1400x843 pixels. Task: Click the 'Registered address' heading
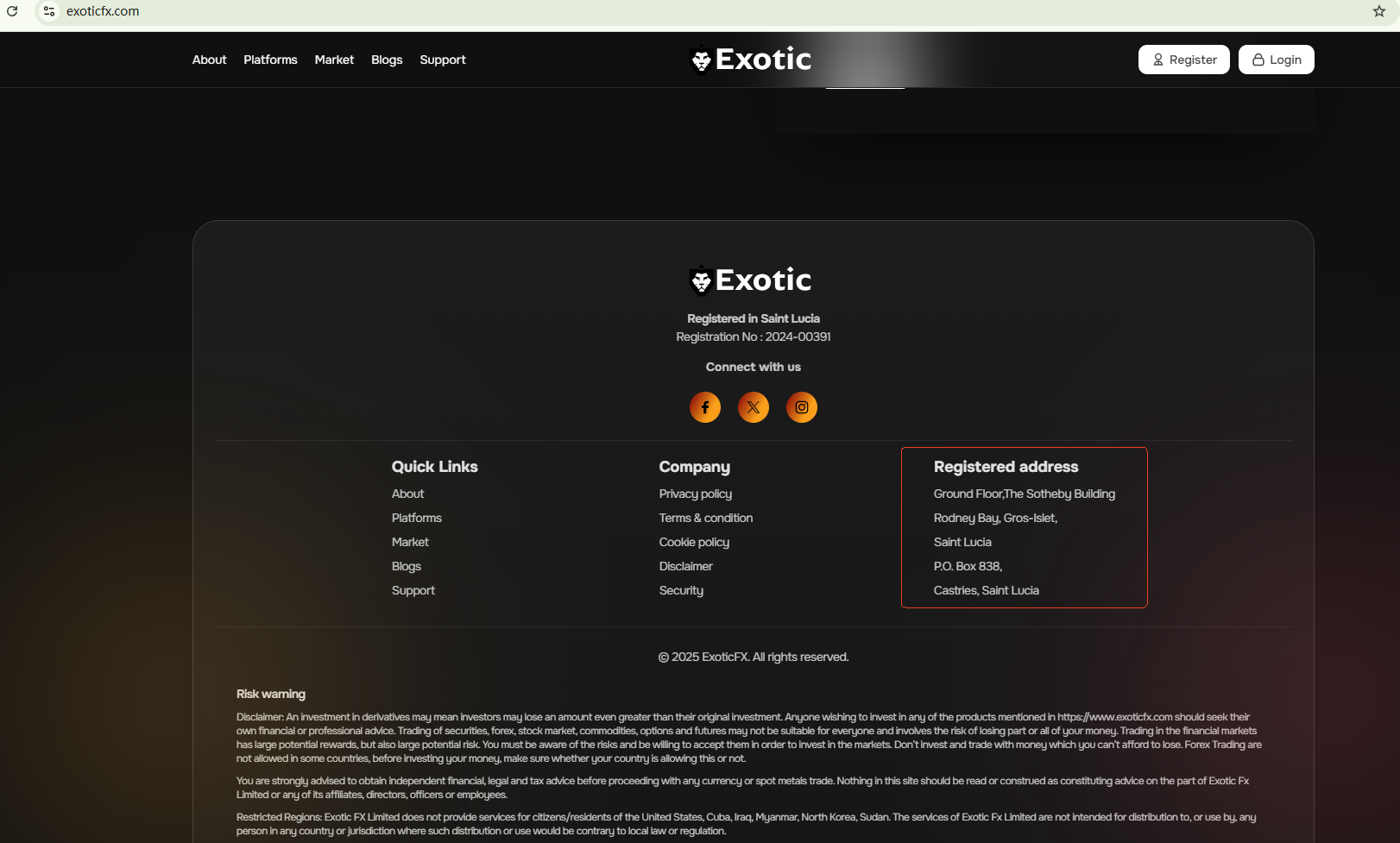point(1006,467)
